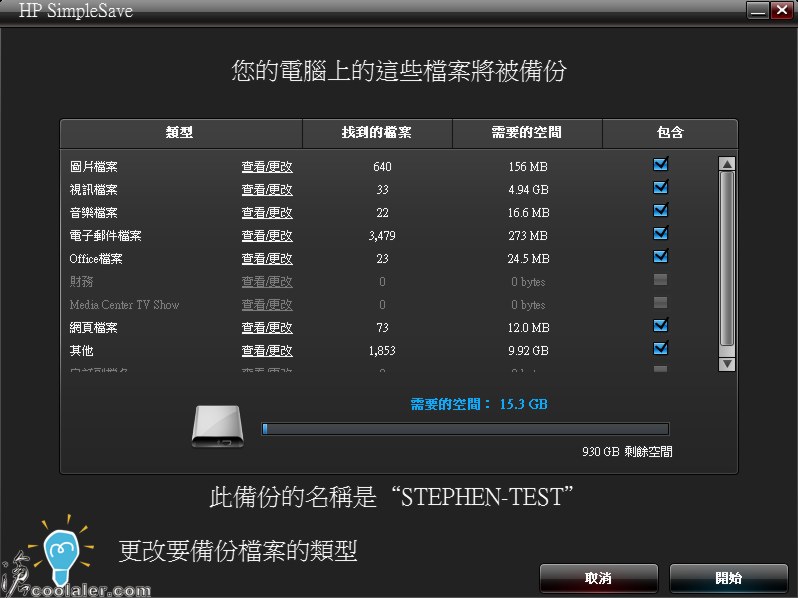This screenshot has height=598, width=798.
Task: Click the 網頁檔案 row label
Action: (x=94, y=327)
